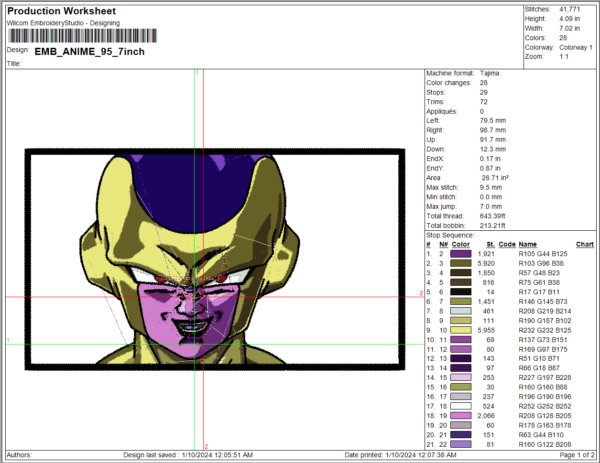Click 'Wilcom EmbroideryStudio - Designing' text

(63, 23)
